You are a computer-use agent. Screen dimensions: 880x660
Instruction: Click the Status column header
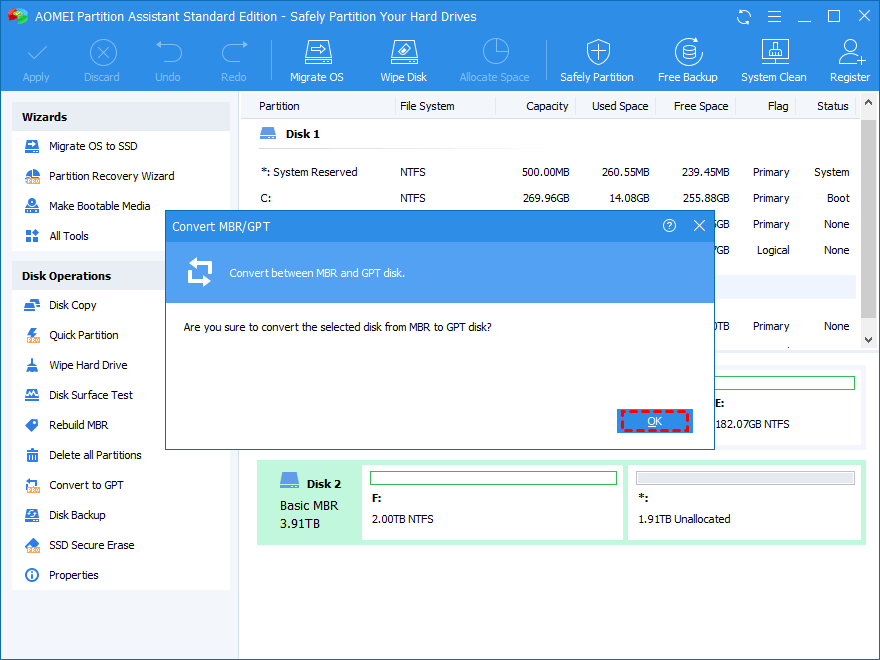click(832, 106)
